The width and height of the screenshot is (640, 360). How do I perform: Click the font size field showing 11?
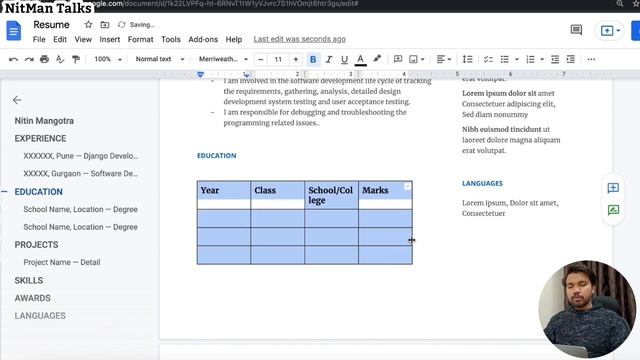278,60
